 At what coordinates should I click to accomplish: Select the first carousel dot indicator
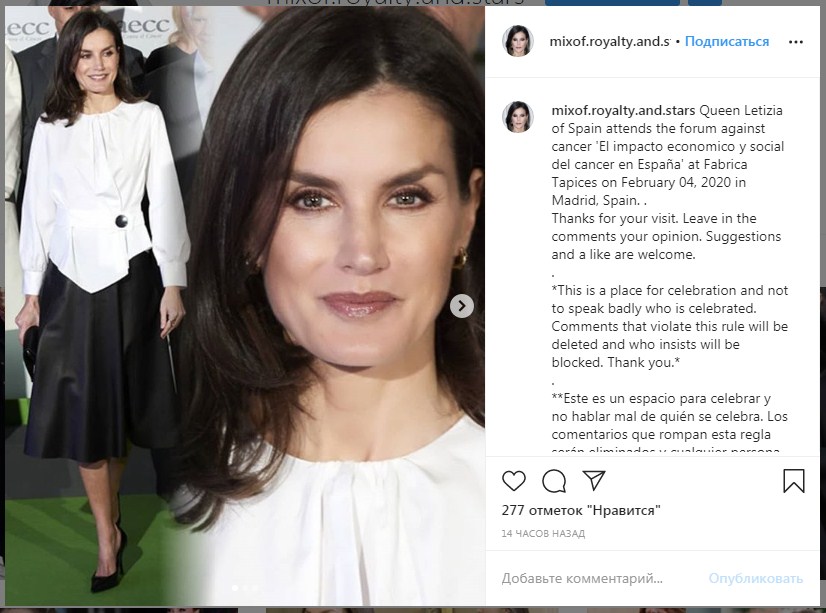[x=235, y=588]
